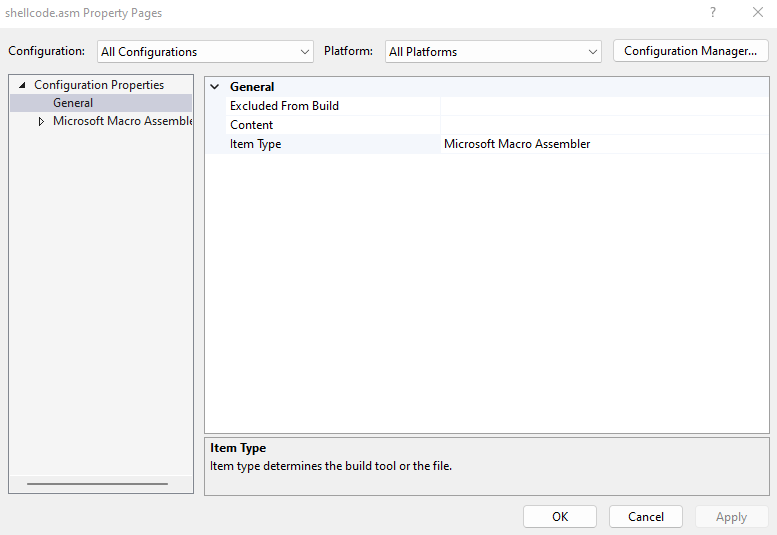Cancel the property pages dialog
This screenshot has height=535, width=777.
point(646,517)
